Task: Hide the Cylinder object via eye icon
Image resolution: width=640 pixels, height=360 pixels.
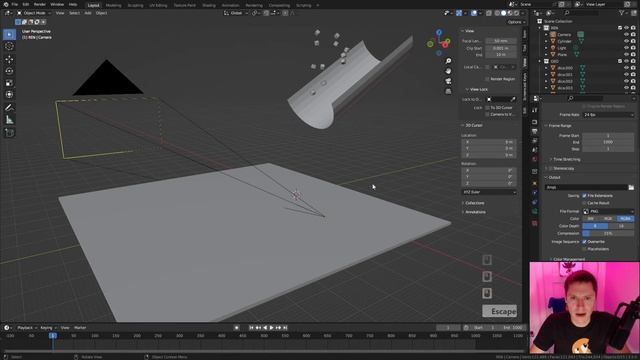Action: pos(626,41)
